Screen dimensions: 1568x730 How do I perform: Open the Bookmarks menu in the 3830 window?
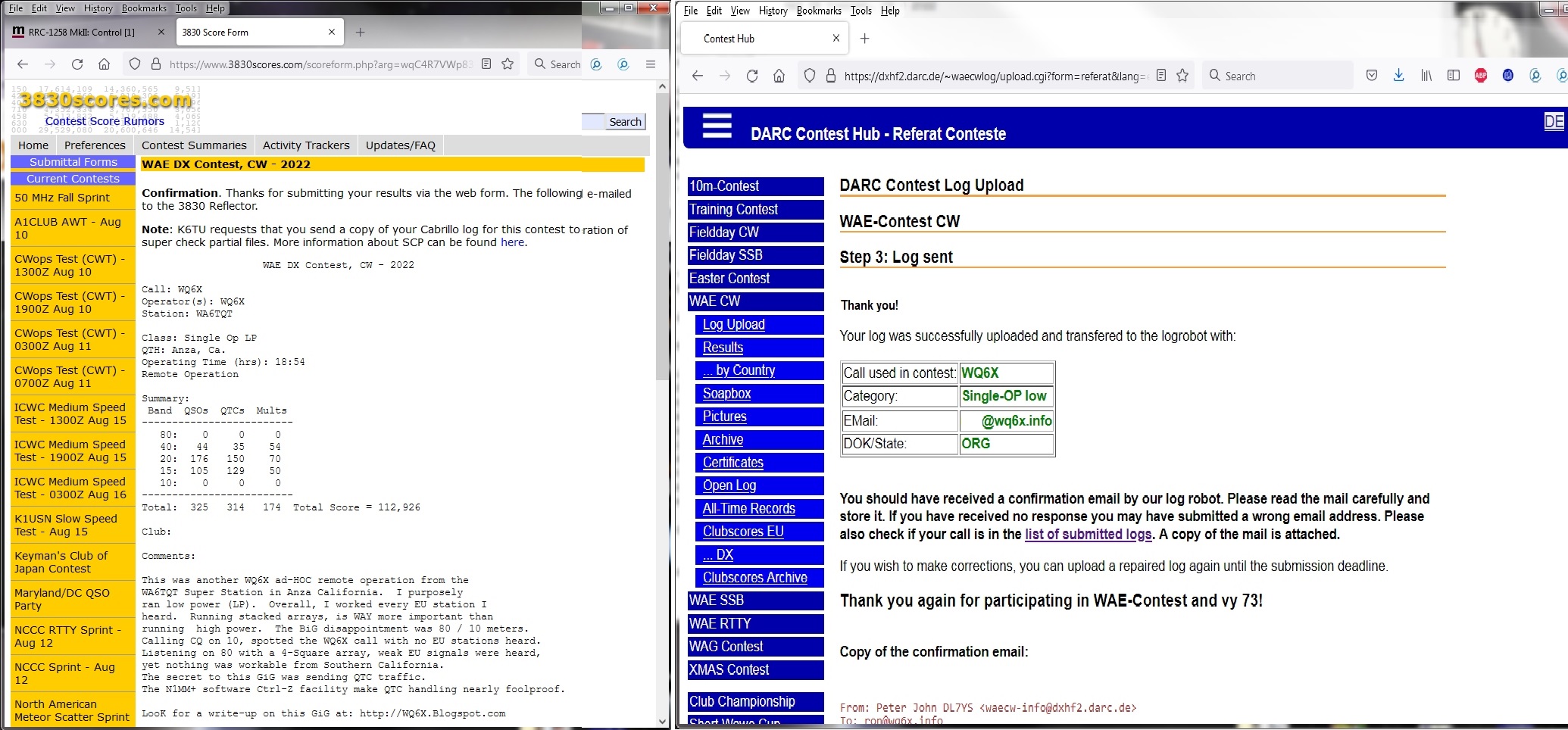tap(144, 8)
